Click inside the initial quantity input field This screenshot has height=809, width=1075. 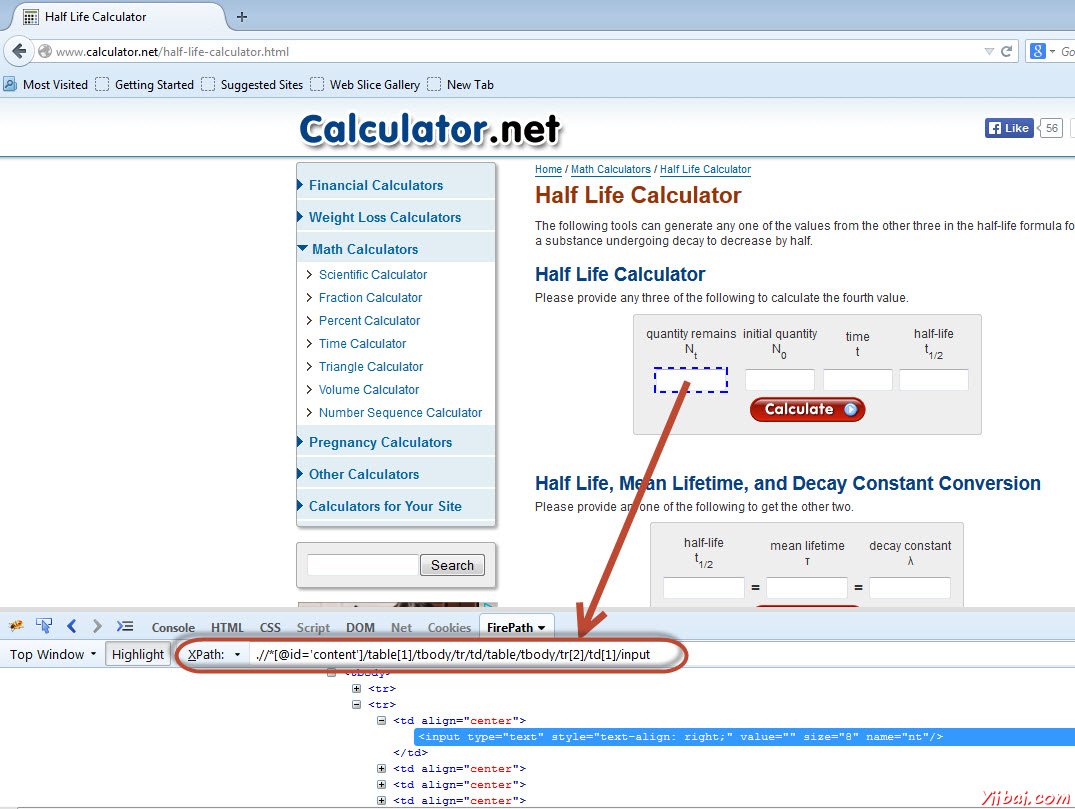point(780,380)
